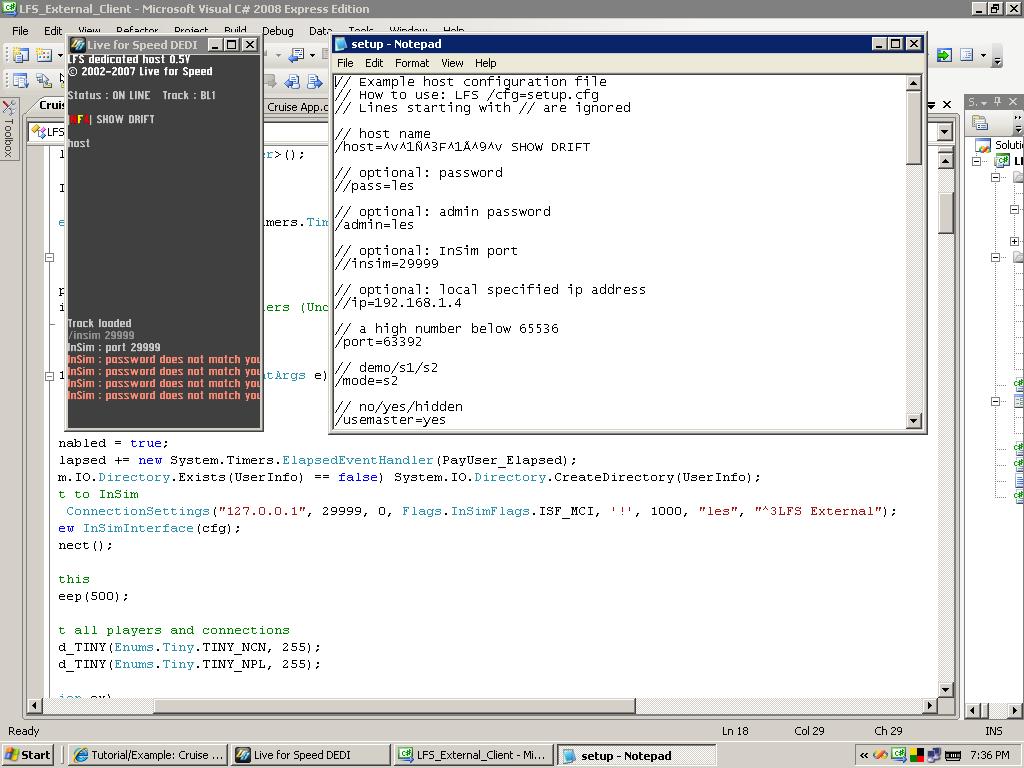Click the /port=63392 line in Notepad
Image resolution: width=1024 pixels, height=768 pixels.
(379, 342)
